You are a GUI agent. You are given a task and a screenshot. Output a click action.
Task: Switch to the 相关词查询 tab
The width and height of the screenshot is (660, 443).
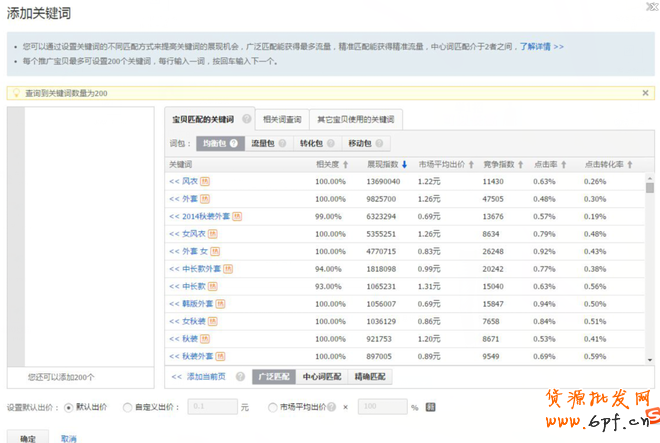281,119
